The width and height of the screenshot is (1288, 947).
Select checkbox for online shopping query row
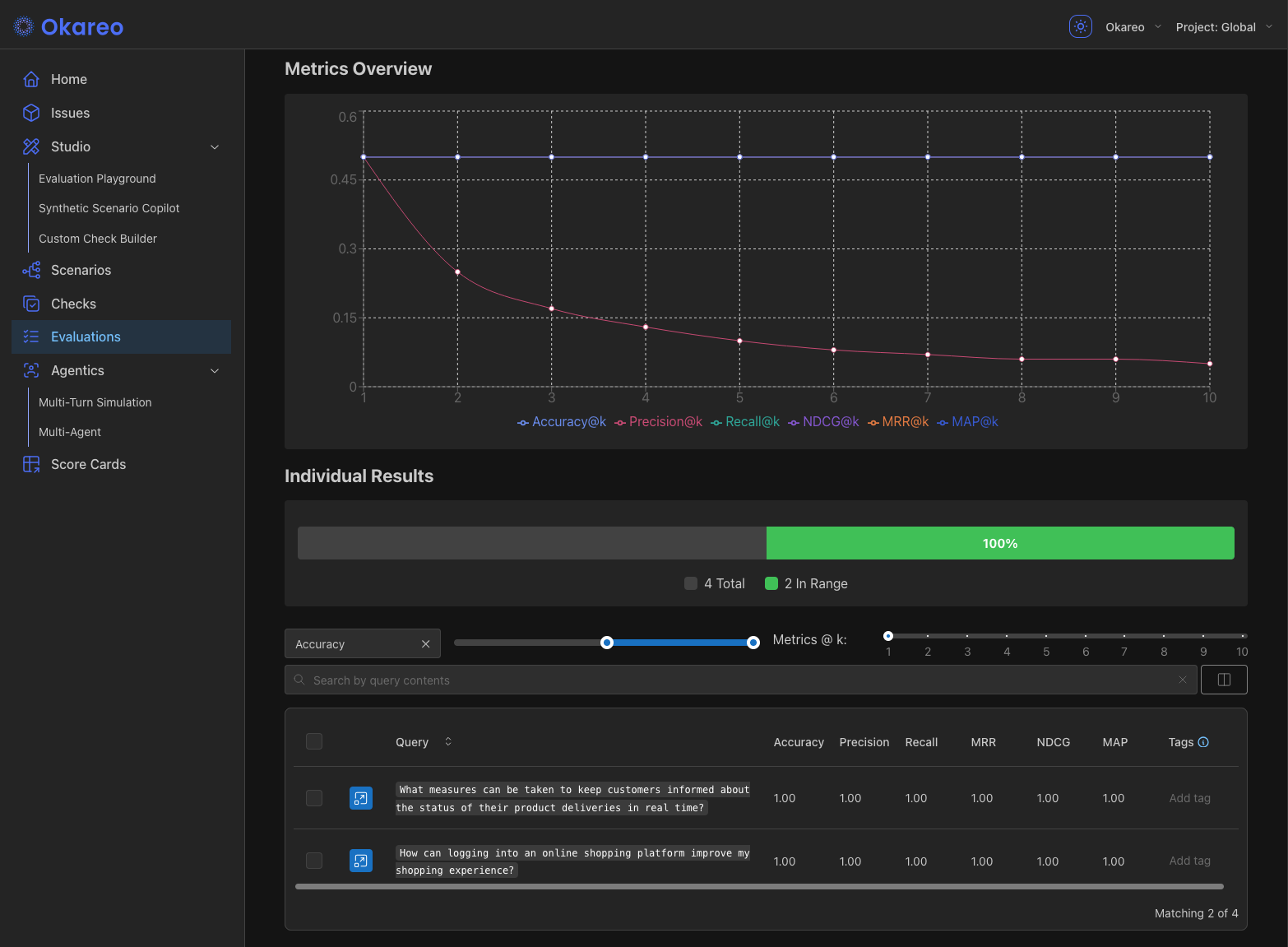pyautogui.click(x=314, y=861)
